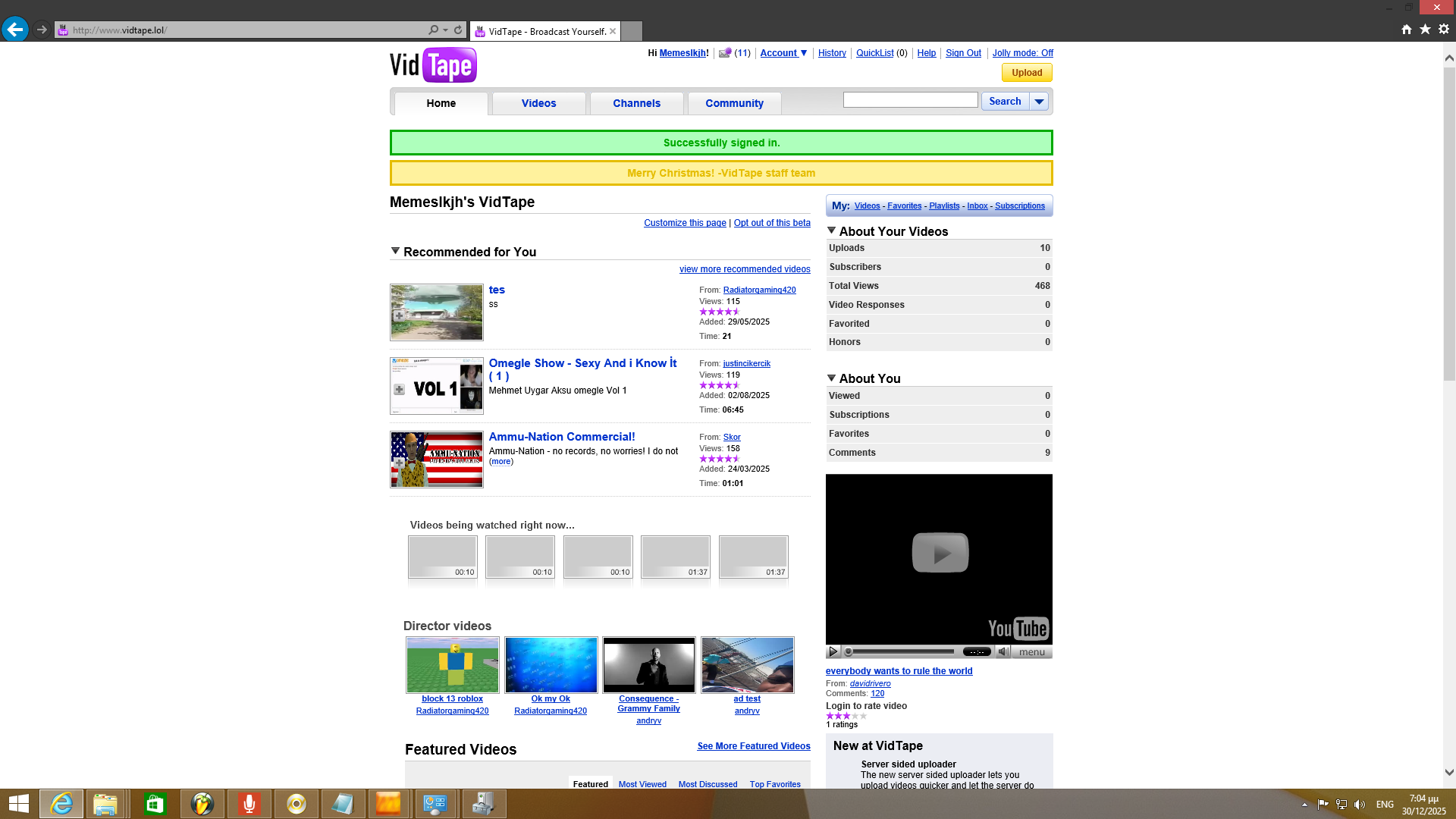This screenshot has height=819, width=1456.
Task: Collapse the Recommended for You section
Action: tap(395, 251)
